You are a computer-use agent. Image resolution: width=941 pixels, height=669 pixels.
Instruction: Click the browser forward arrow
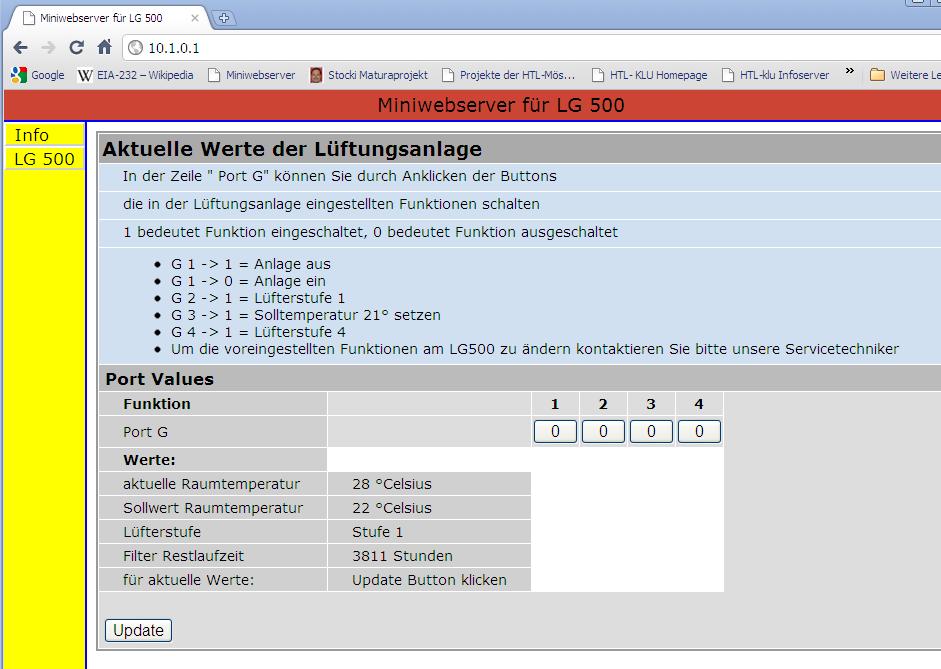[48, 47]
